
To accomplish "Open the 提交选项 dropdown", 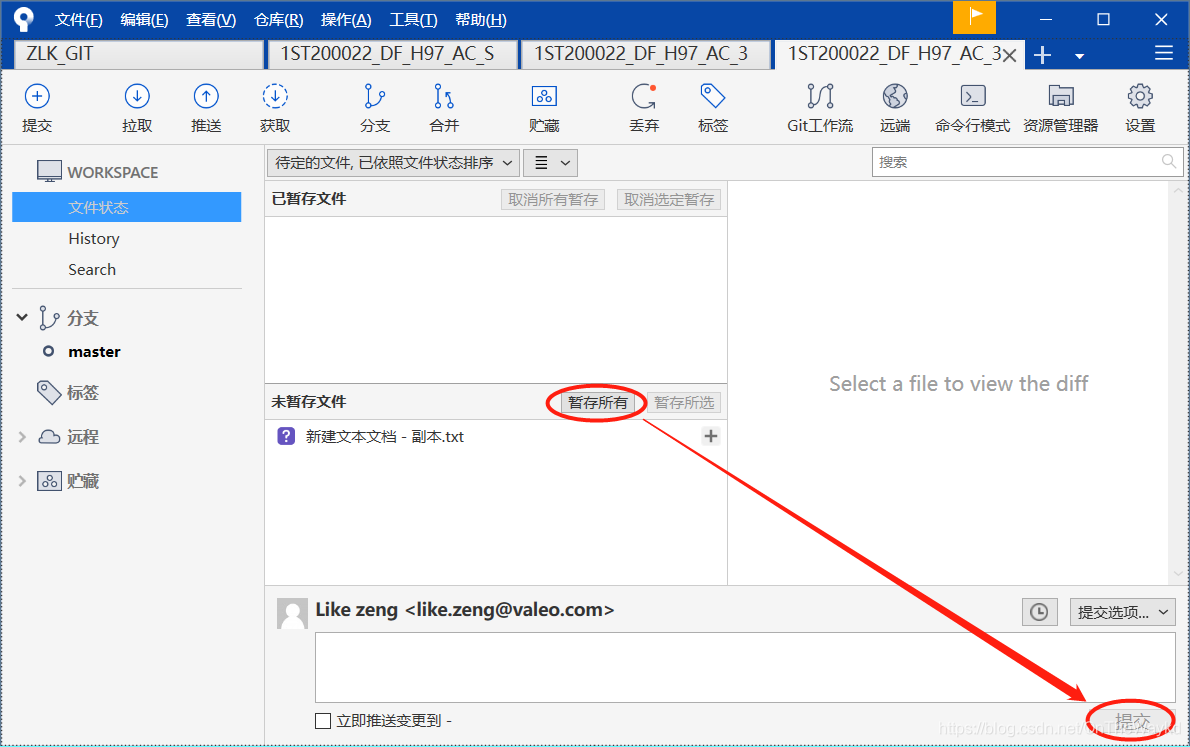I will [1122, 612].
